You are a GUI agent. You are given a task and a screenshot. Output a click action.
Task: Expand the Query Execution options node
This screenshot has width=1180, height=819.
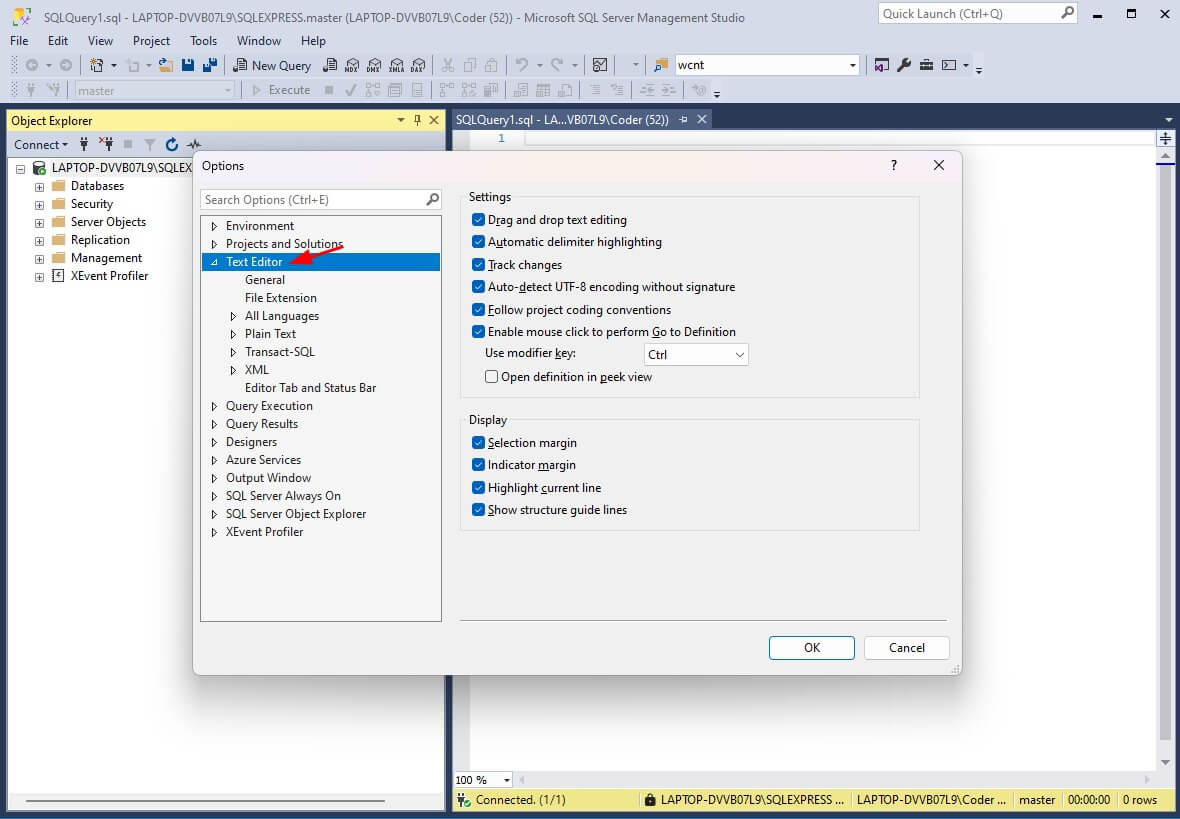[213, 405]
